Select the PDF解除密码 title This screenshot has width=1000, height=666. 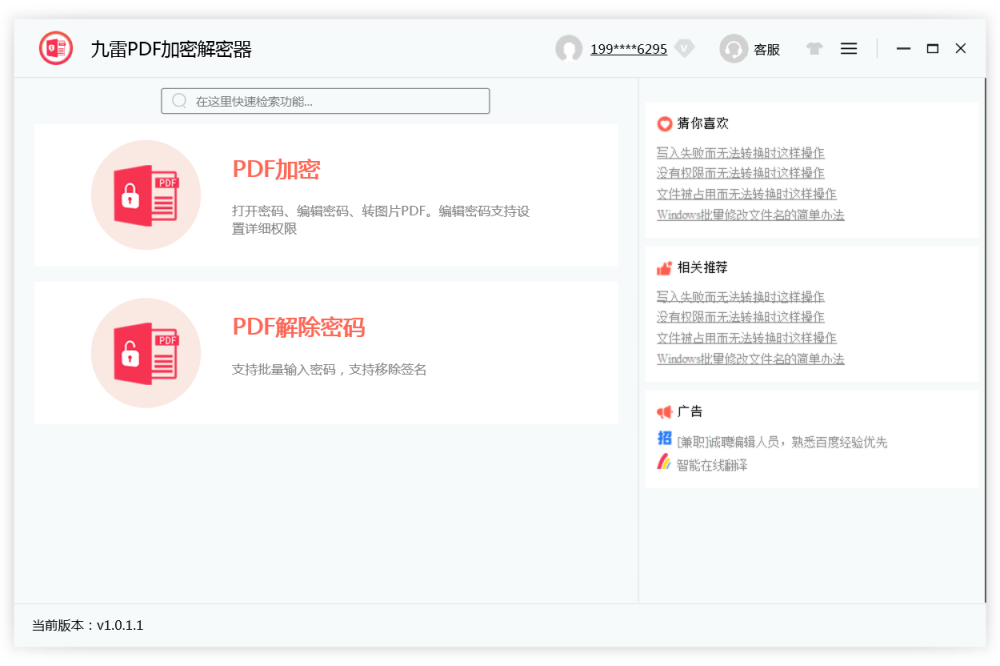pos(298,327)
